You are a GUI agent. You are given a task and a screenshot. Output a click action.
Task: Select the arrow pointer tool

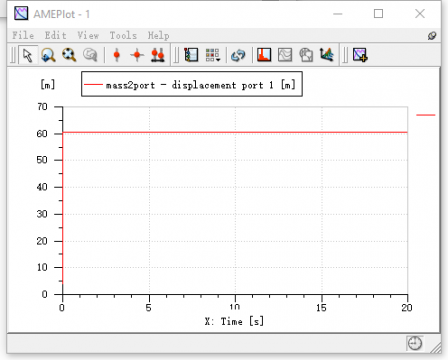tap(28, 55)
